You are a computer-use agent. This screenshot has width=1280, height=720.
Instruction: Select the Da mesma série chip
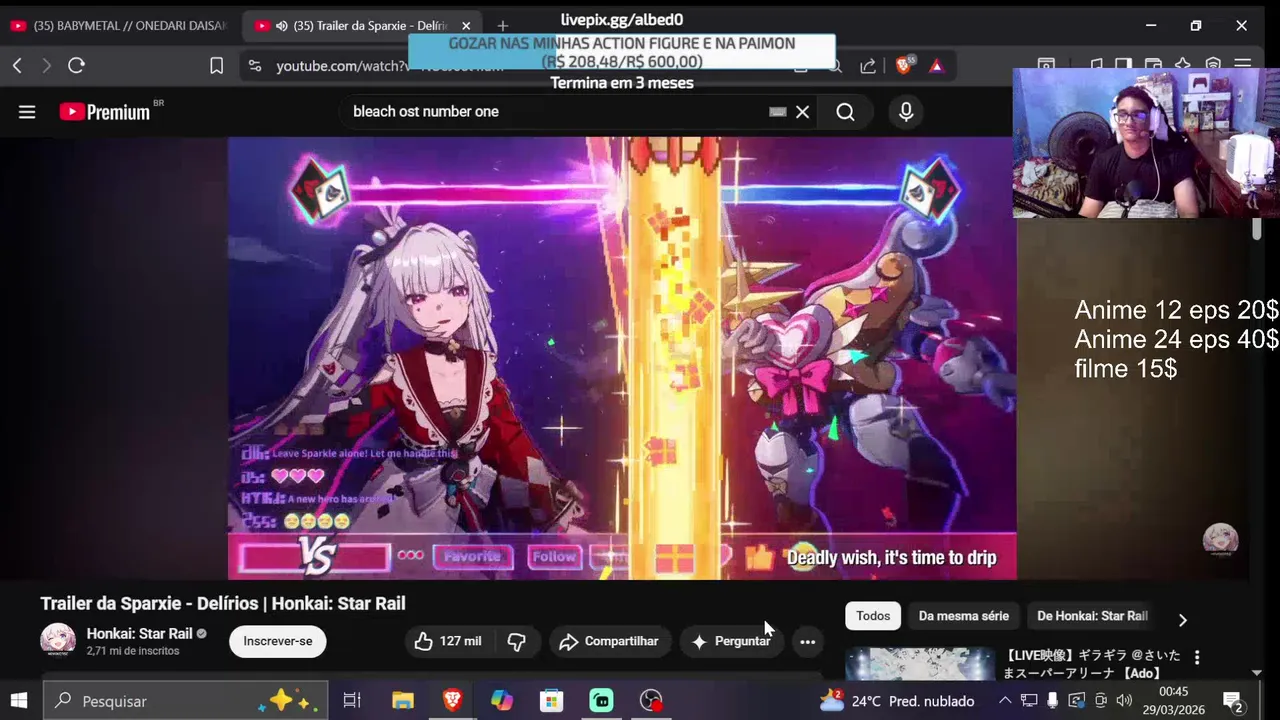point(964,616)
